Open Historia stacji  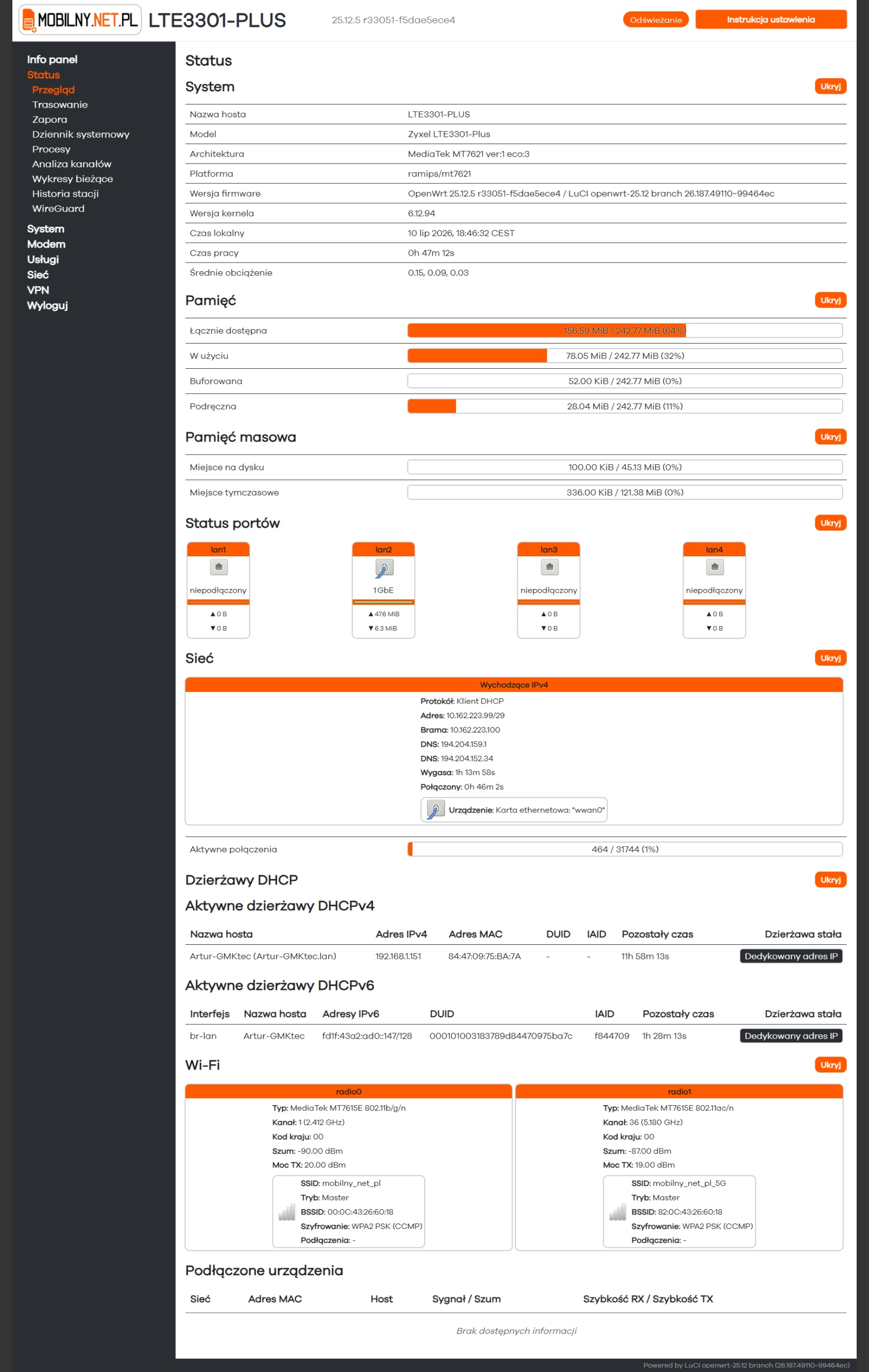point(65,193)
